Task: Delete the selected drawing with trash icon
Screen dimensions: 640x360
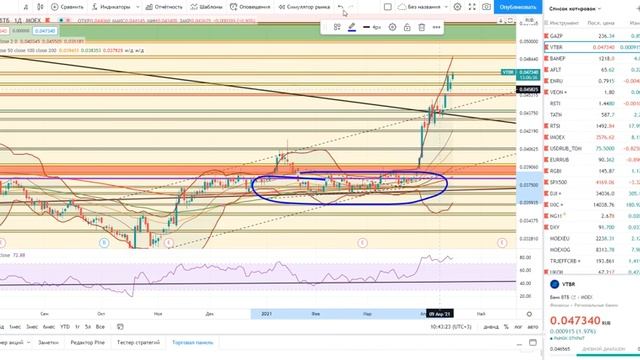Action: pyautogui.click(x=422, y=27)
